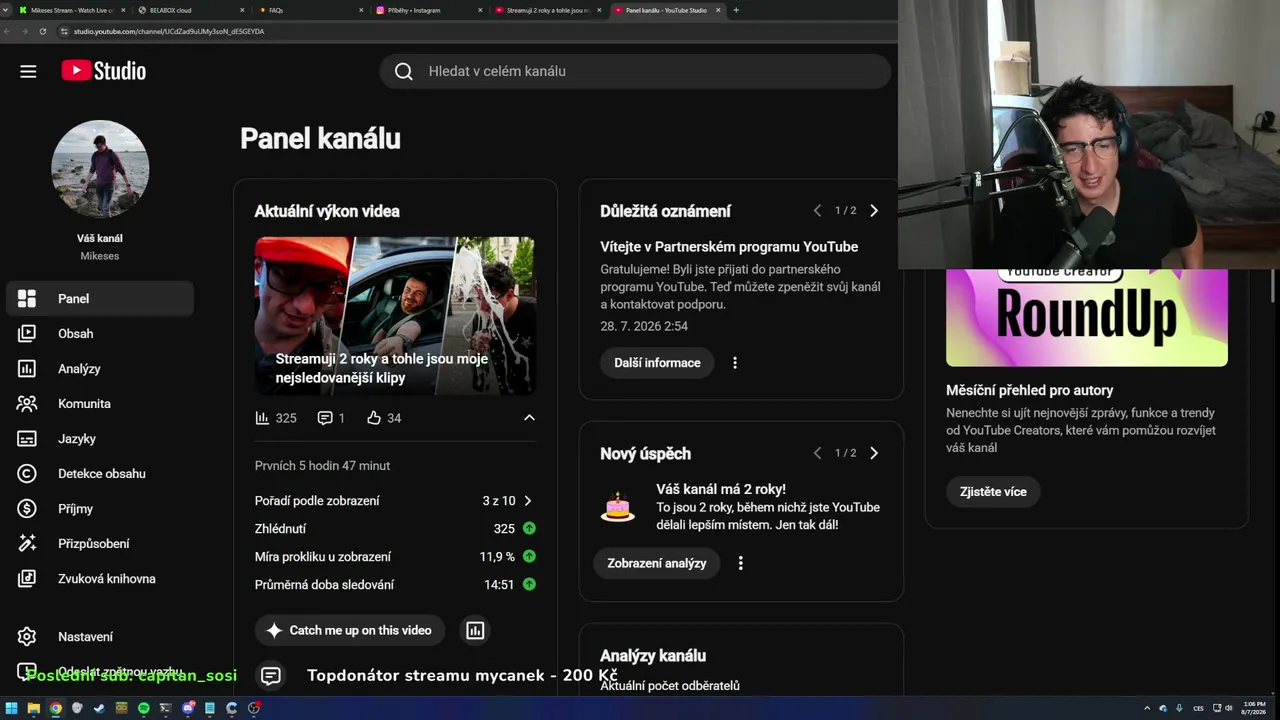Open Komunita in the sidebar
Viewport: 1280px width, 720px height.
[x=100, y=404]
